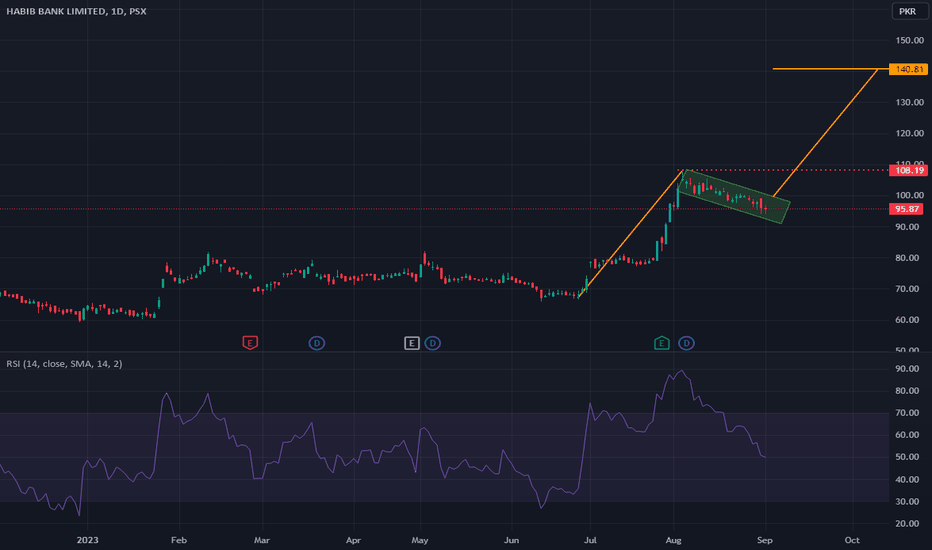Click 70.00 on the RSI scale

click(x=907, y=413)
